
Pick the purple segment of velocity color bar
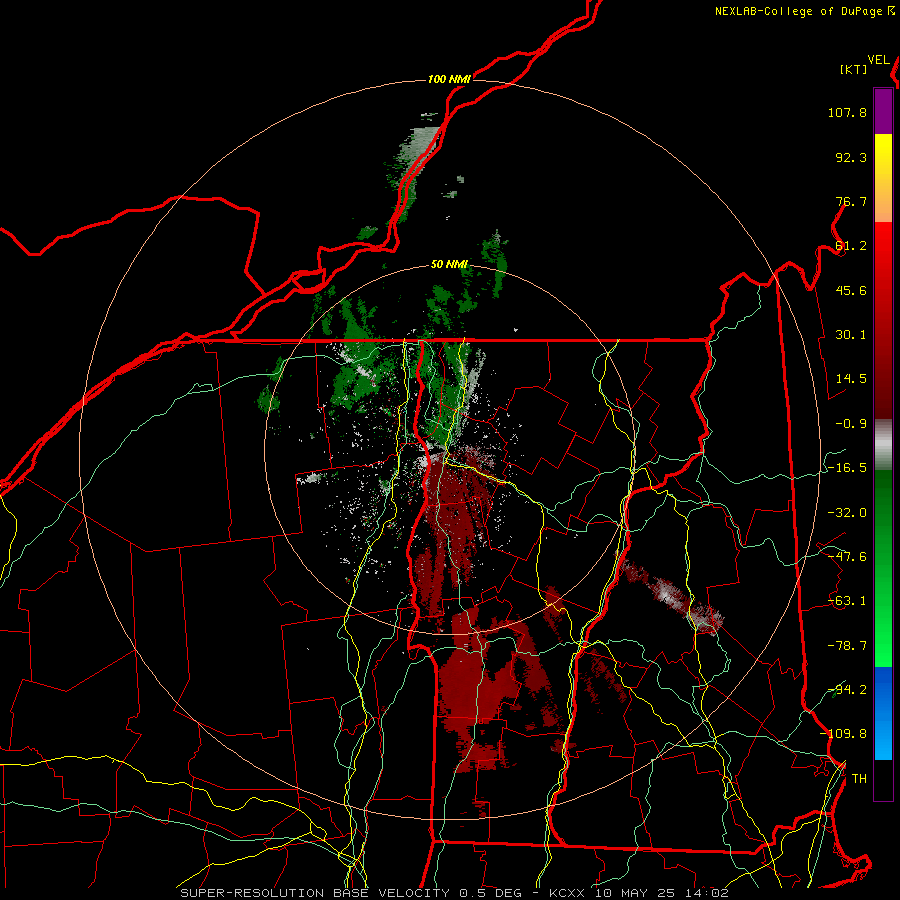tap(883, 112)
